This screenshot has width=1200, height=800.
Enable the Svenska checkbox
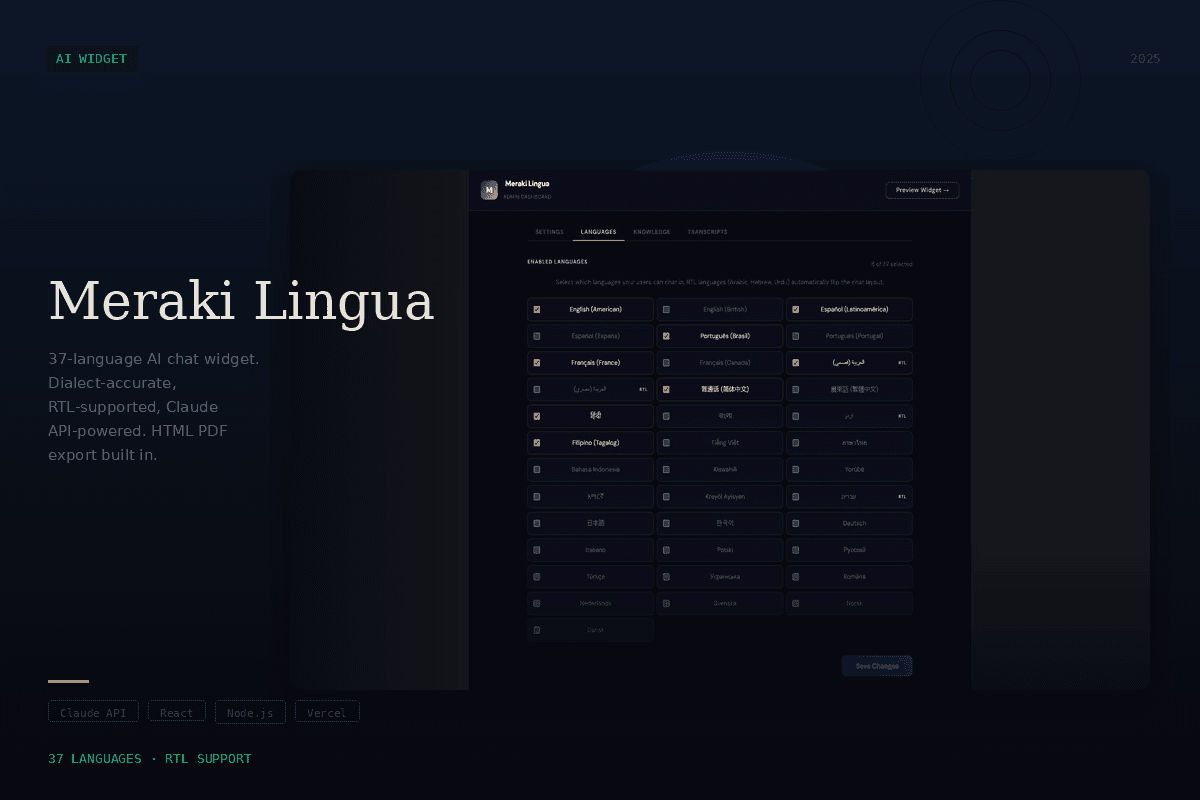click(x=666, y=603)
